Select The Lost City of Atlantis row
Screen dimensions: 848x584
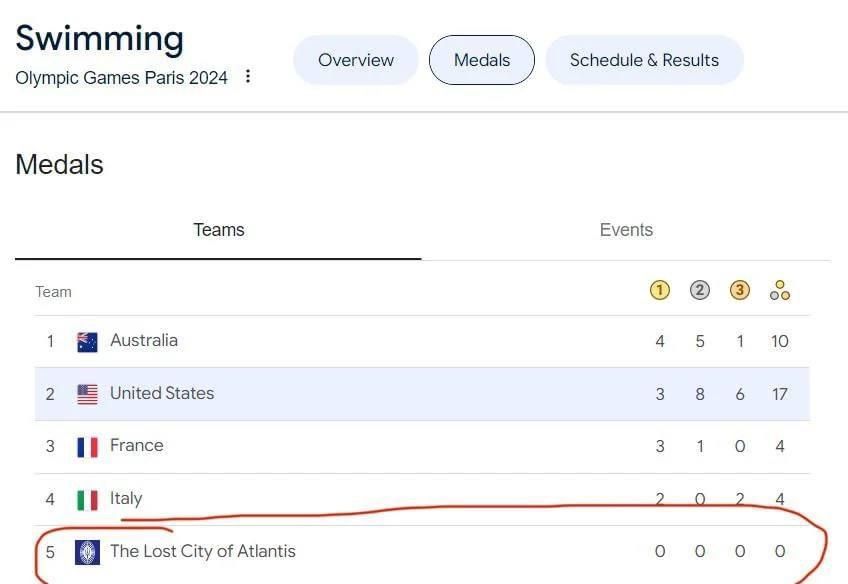pyautogui.click(x=422, y=552)
